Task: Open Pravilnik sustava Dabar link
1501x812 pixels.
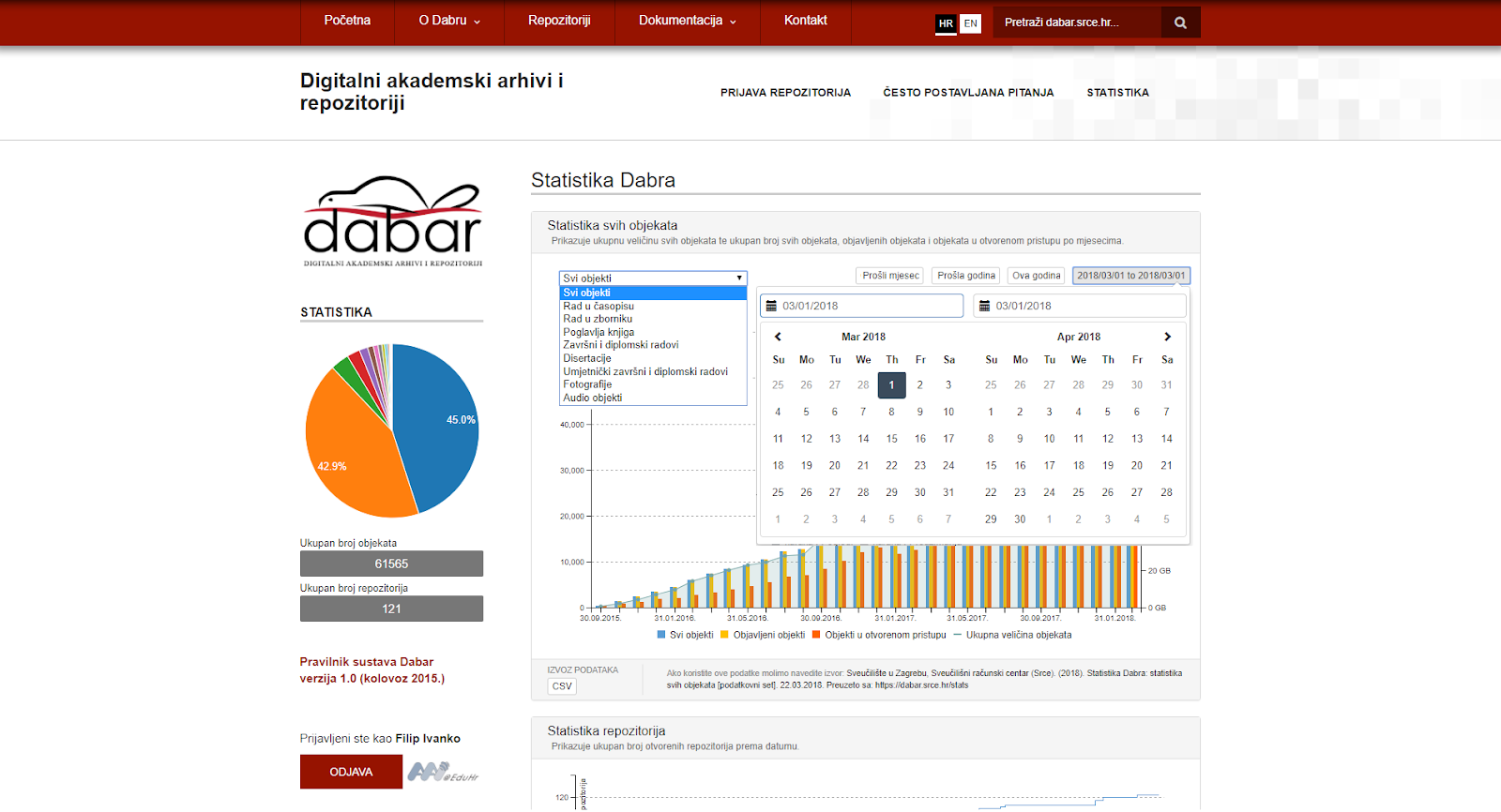Action: pos(372,670)
